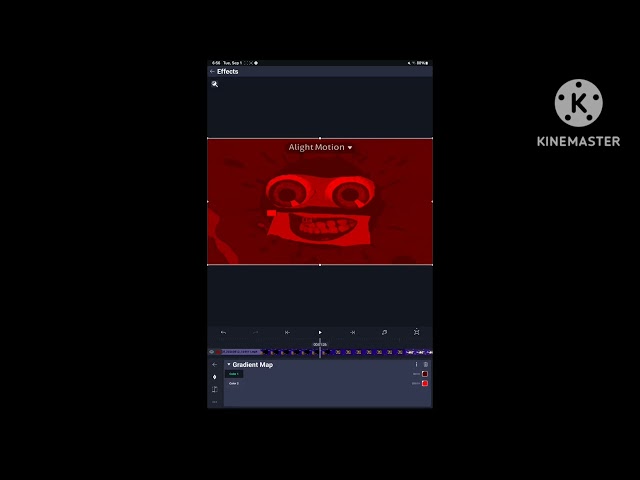Tap the Effects panel title

(228, 71)
